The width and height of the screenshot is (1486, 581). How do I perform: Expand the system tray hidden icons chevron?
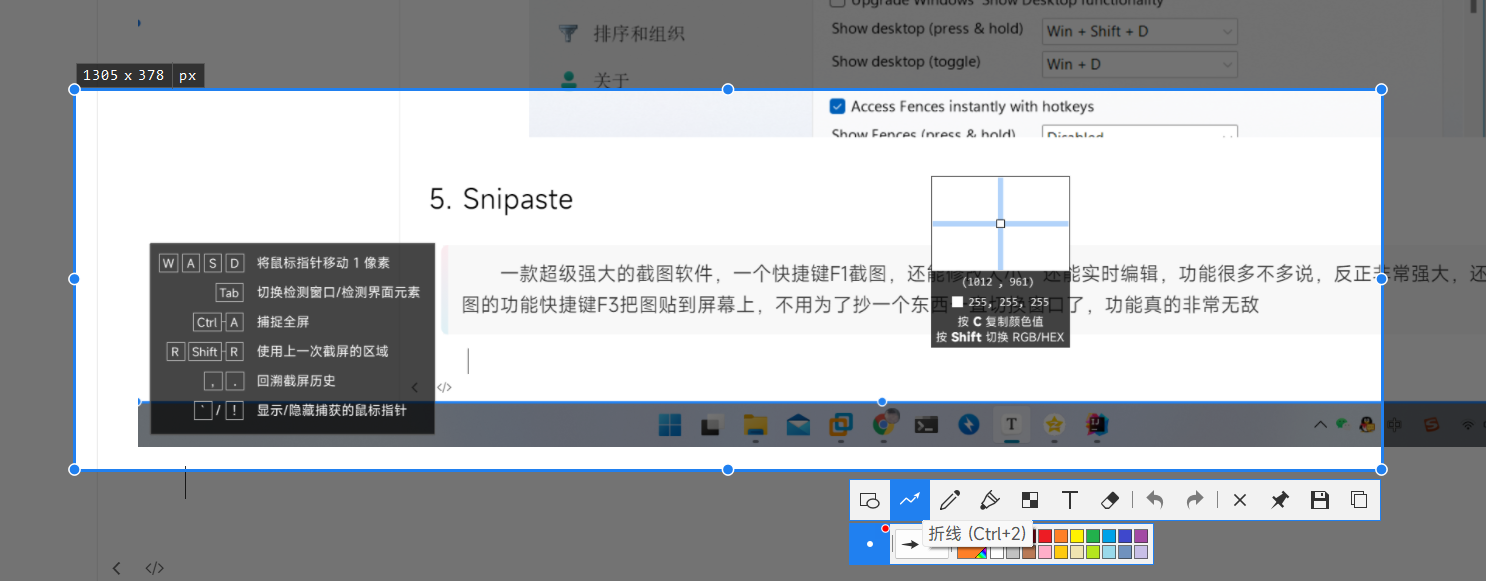(x=1320, y=425)
